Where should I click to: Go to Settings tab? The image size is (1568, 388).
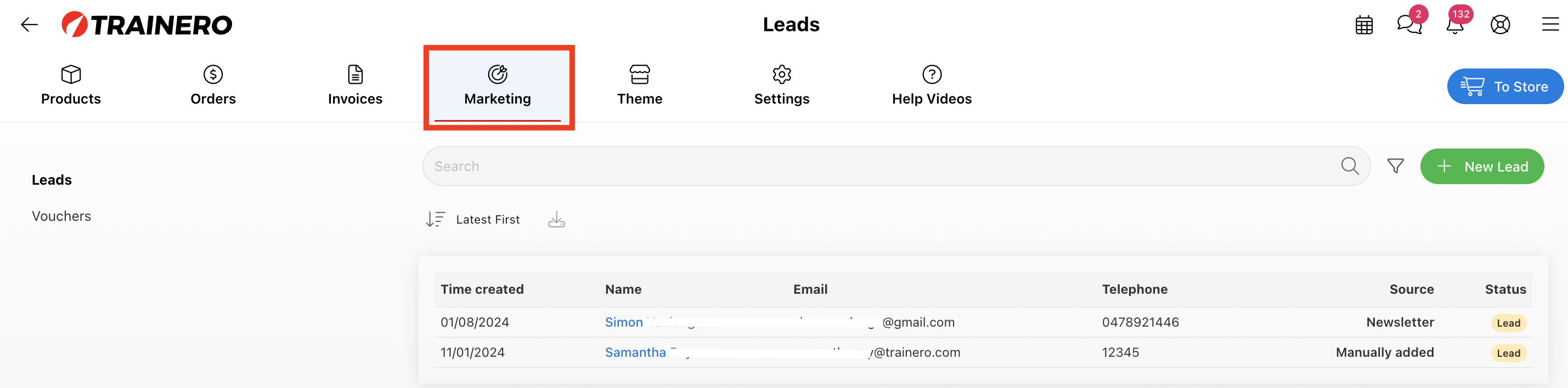[x=782, y=85]
